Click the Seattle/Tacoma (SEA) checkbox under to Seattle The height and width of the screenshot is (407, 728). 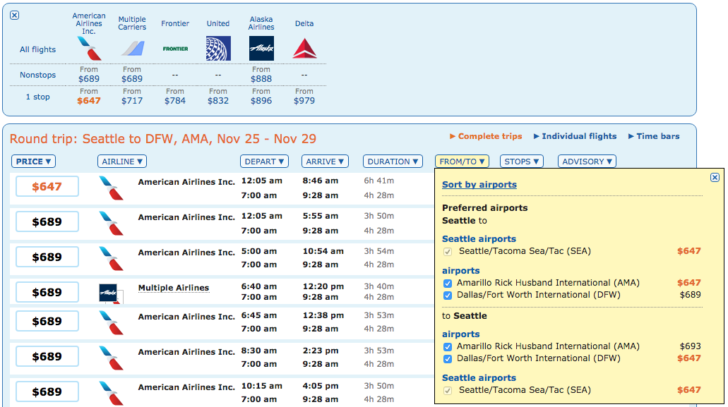pos(448,390)
